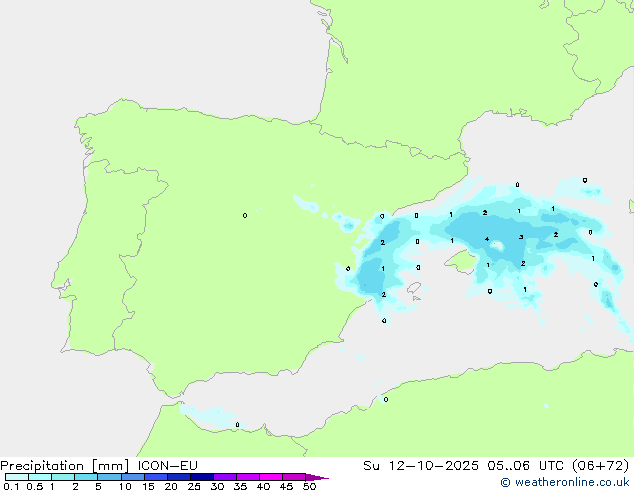Click the 'ICON-EU' model label
Image resolution: width=634 pixels, height=490 pixels.
pos(167,466)
